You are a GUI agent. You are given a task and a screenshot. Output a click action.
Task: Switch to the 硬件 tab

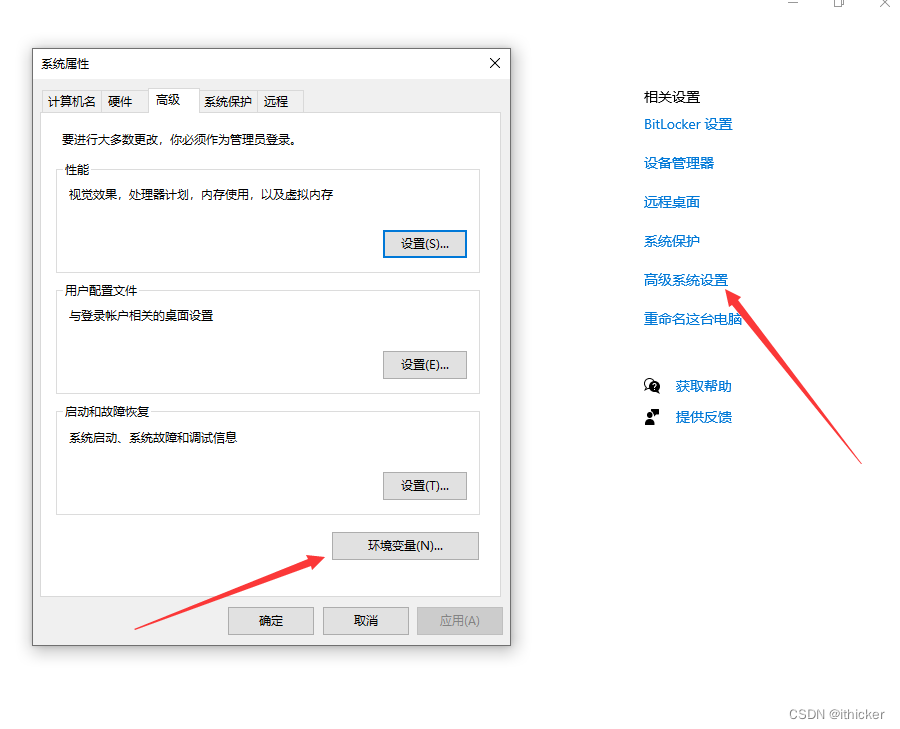[122, 100]
